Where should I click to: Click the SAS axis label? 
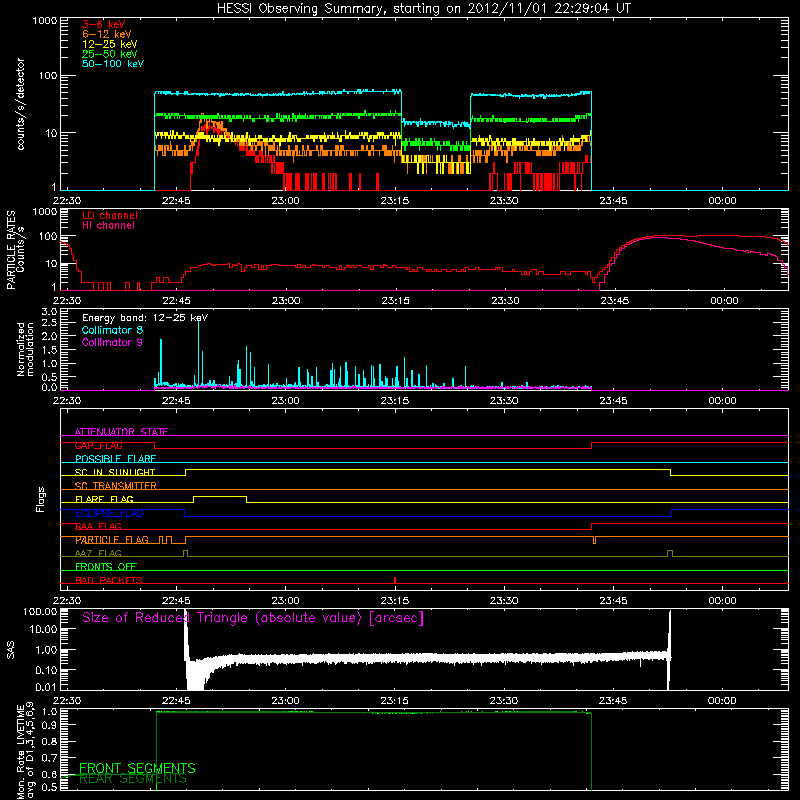[x=11, y=650]
